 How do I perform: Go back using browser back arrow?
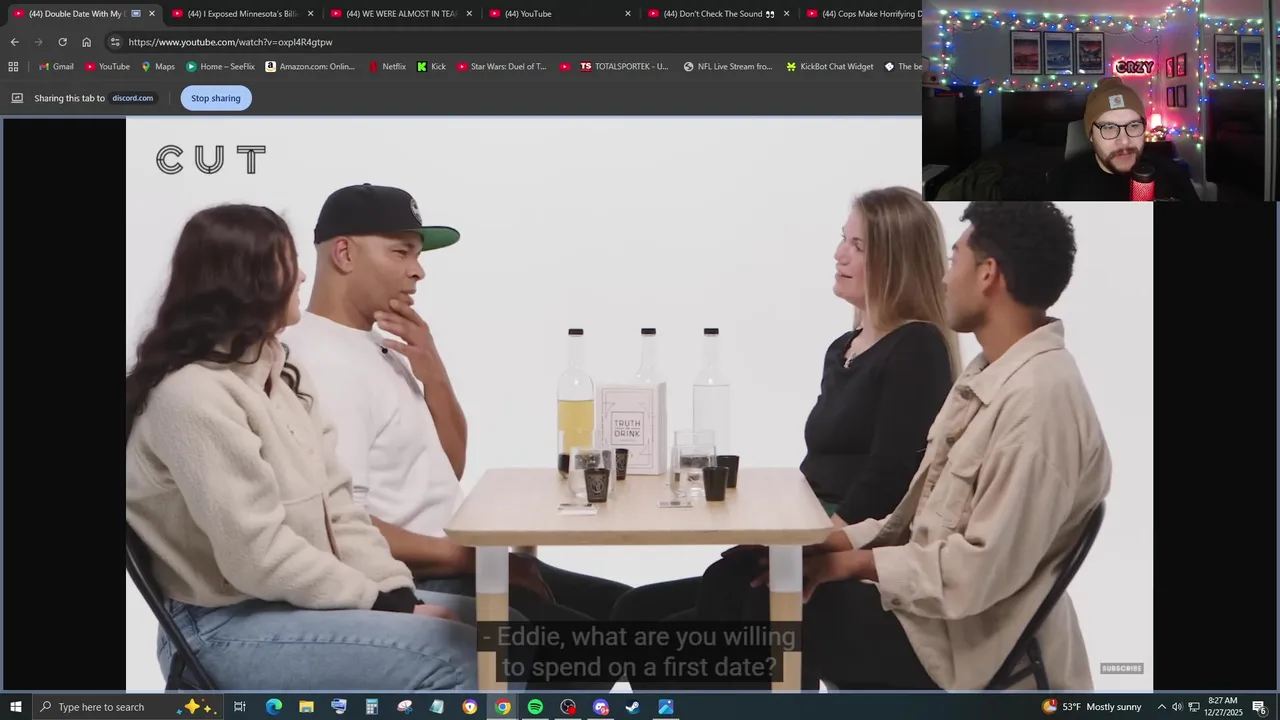point(14,42)
